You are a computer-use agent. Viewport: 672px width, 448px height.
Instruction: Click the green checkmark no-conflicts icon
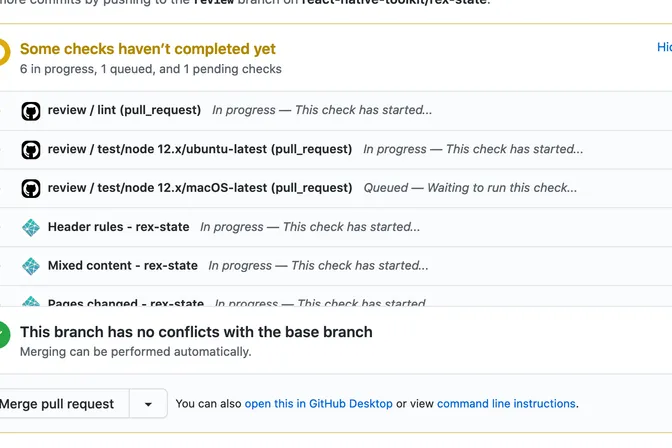pyautogui.click(x=3, y=335)
